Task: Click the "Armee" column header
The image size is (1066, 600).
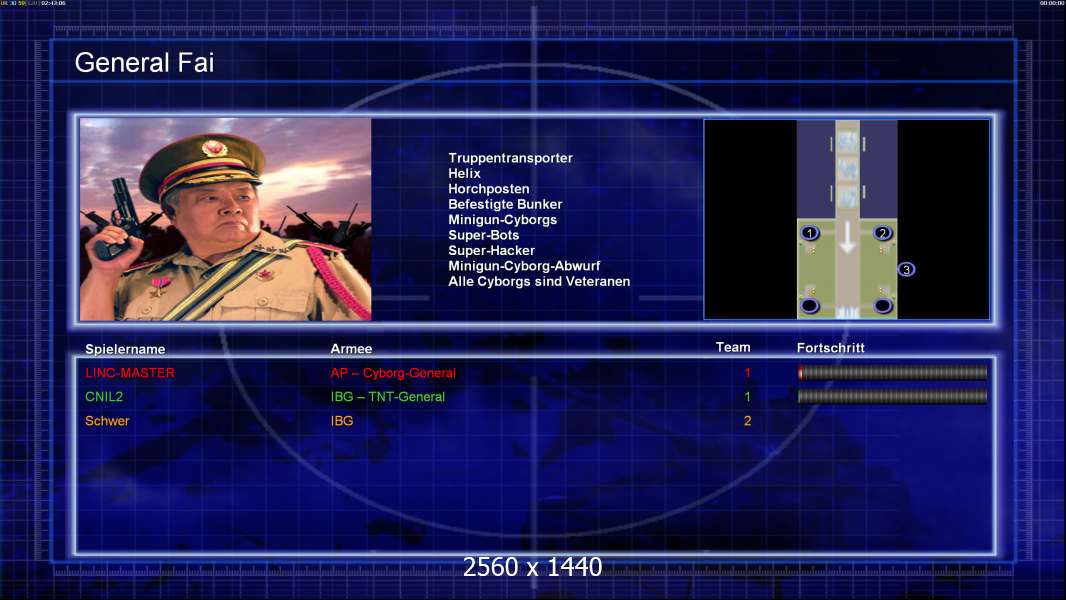Action: [351, 349]
